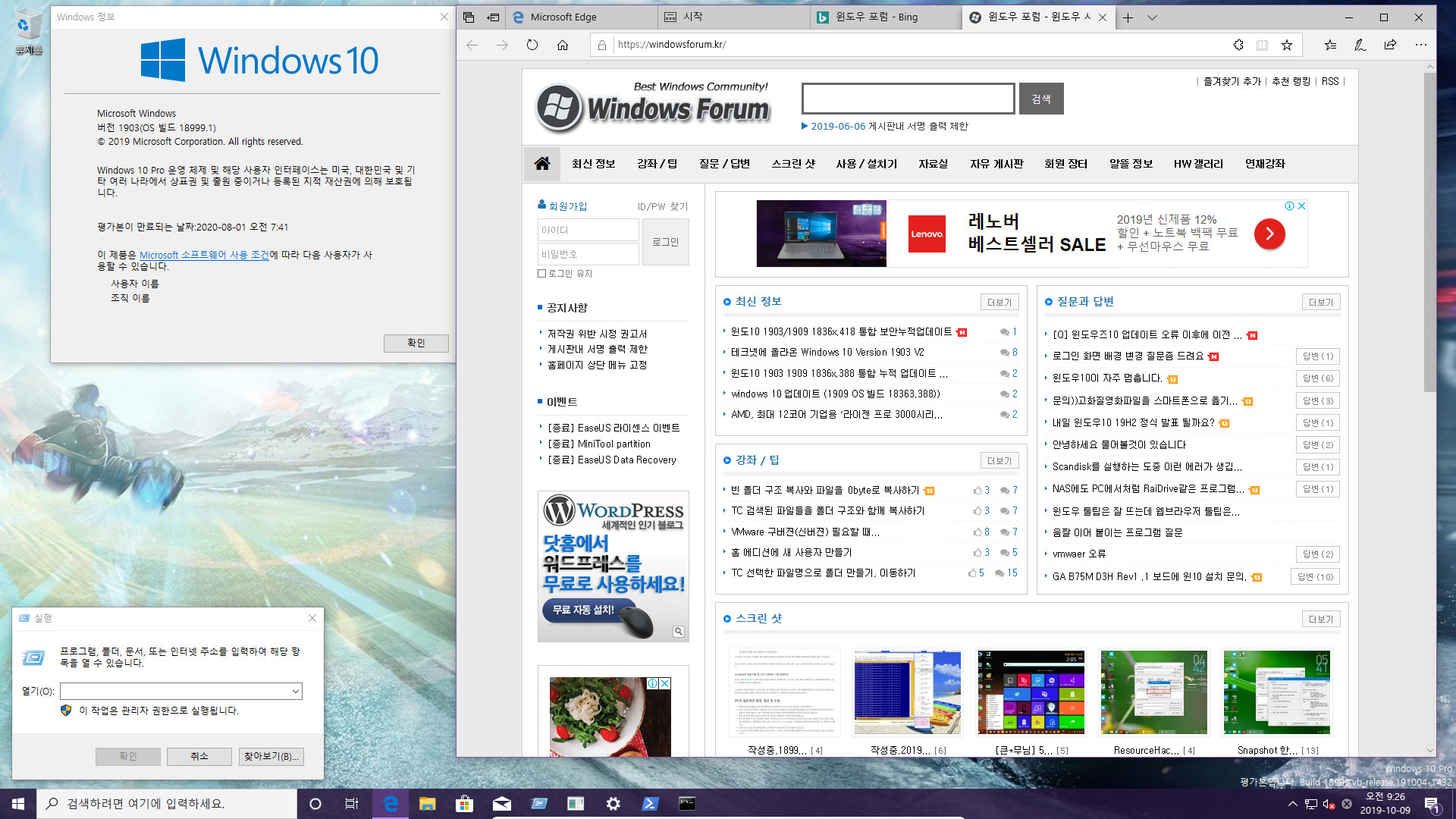Open Settings gear on taskbar
Screen dimensions: 1456x819
click(613, 804)
